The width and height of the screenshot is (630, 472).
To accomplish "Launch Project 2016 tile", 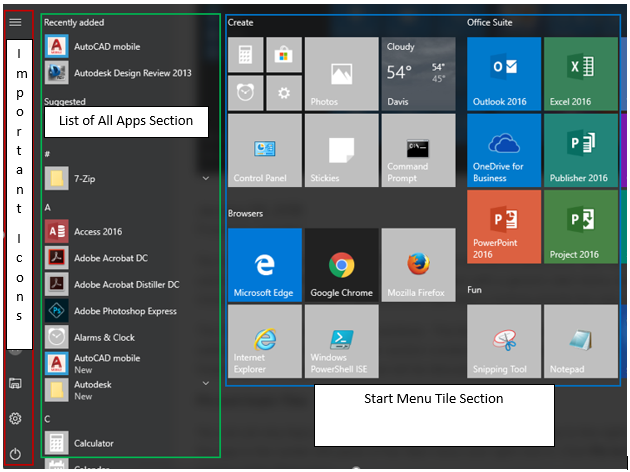I will point(581,227).
